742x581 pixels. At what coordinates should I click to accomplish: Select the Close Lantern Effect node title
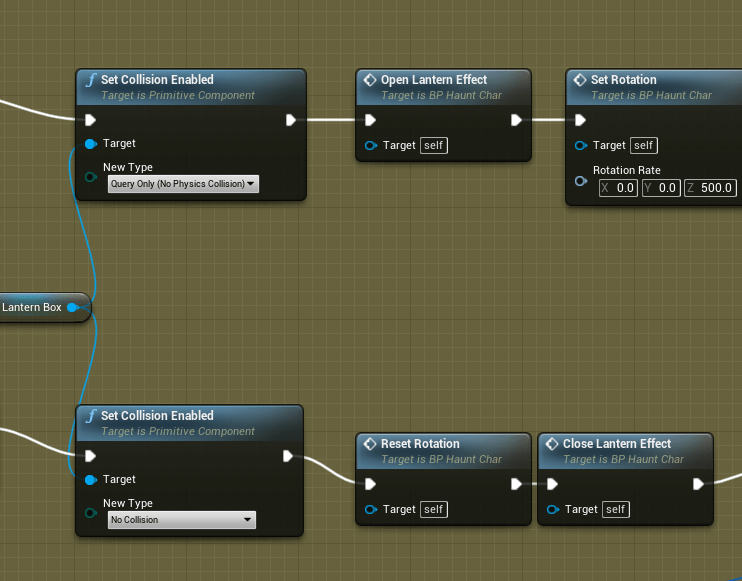(x=617, y=444)
